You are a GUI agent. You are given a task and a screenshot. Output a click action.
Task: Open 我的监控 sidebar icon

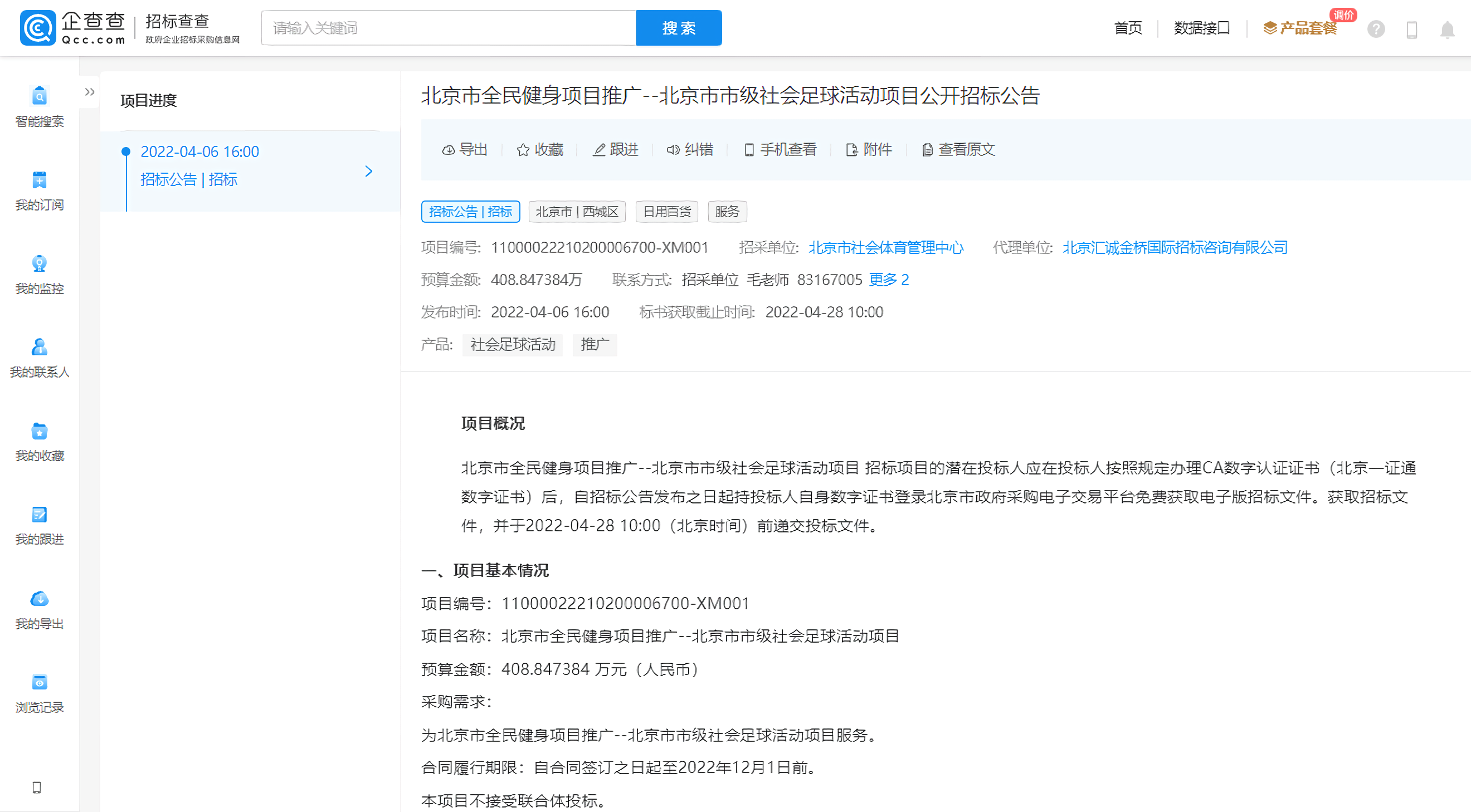[39, 263]
